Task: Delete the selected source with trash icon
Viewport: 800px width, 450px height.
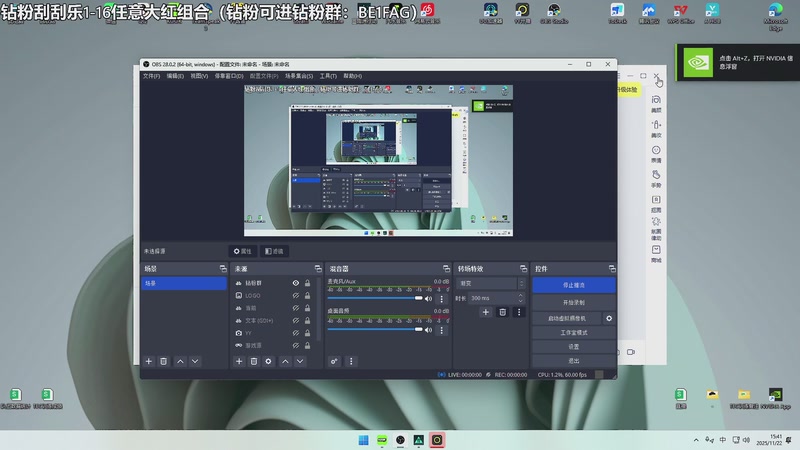Action: [x=254, y=361]
